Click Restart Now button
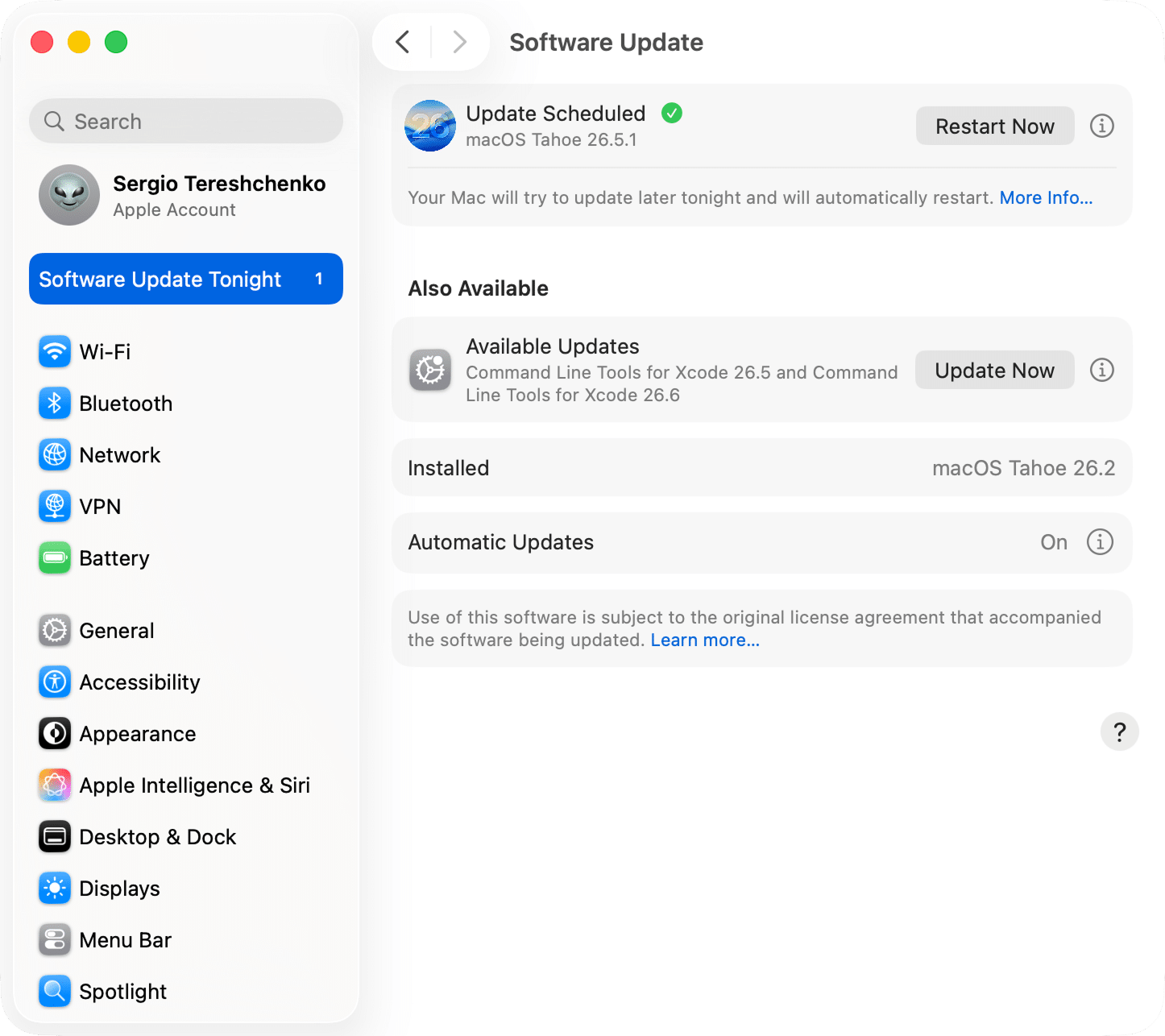This screenshot has width=1165, height=1036. click(995, 126)
